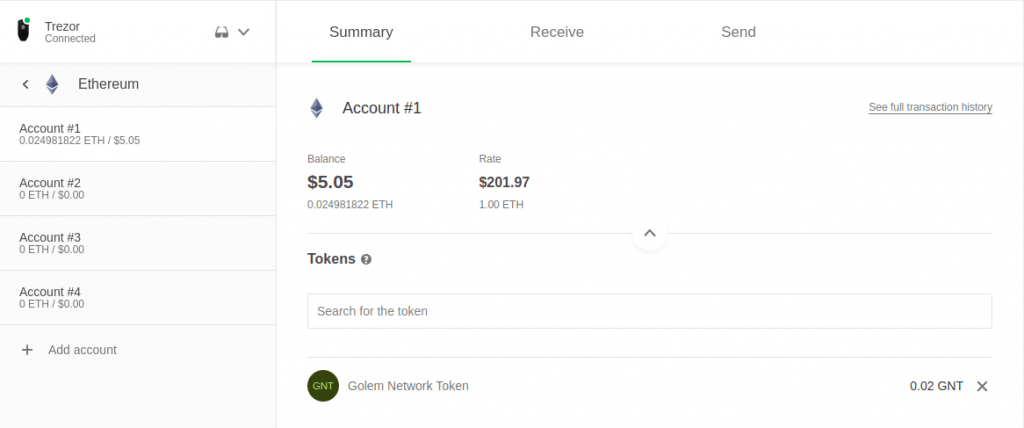Open the Summary tab

361,32
